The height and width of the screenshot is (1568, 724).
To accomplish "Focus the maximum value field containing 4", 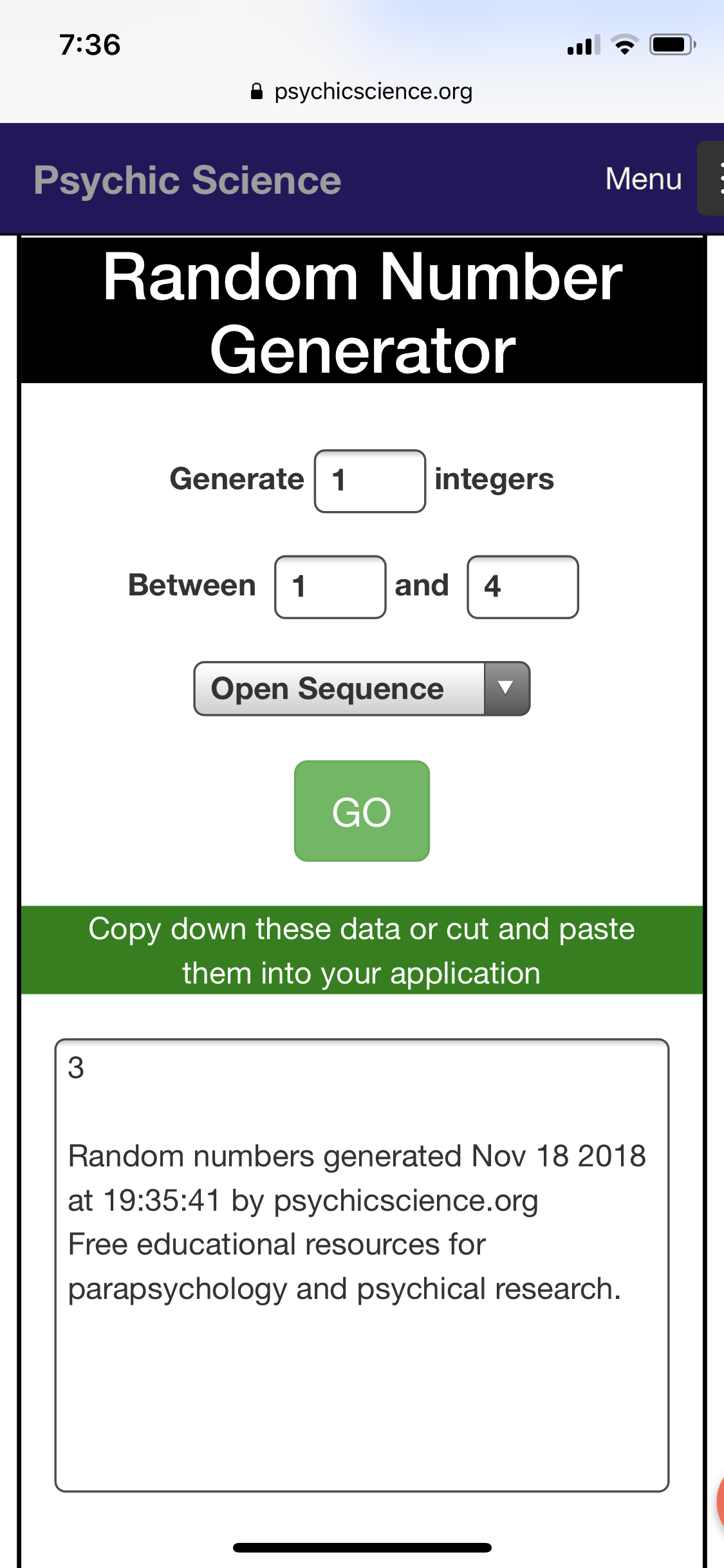I will [x=523, y=587].
